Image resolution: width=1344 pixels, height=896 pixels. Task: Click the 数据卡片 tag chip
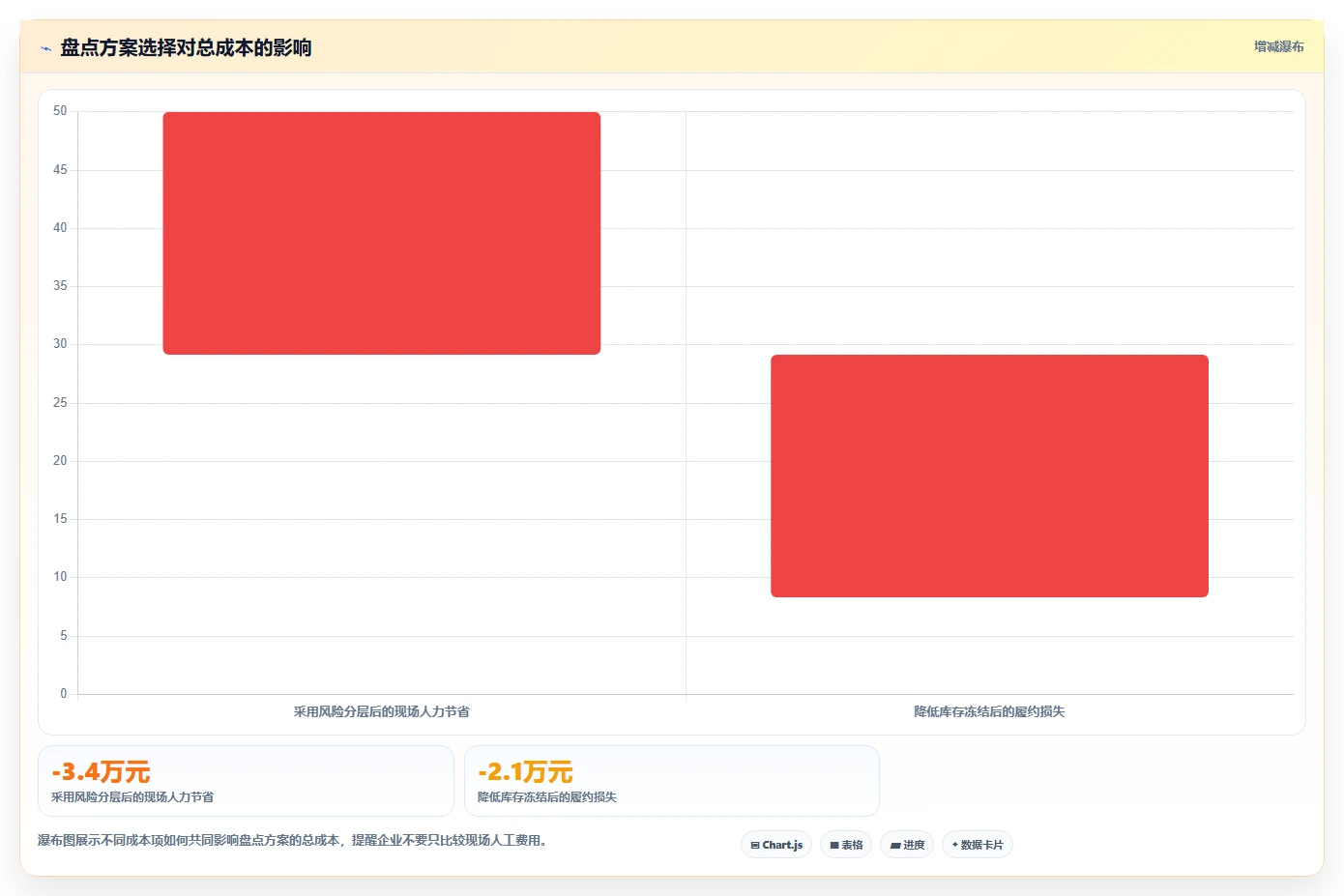(978, 845)
